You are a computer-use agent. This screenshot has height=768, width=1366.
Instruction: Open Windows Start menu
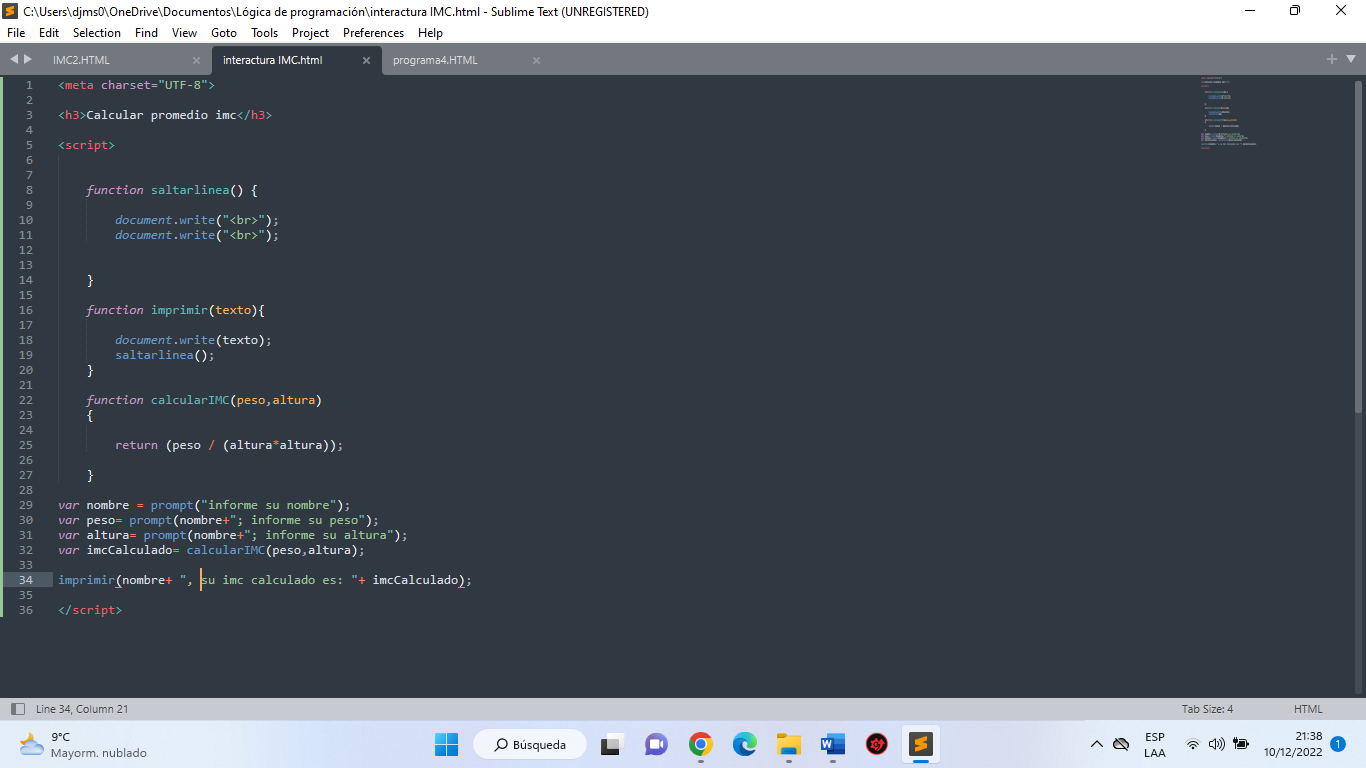coord(446,744)
